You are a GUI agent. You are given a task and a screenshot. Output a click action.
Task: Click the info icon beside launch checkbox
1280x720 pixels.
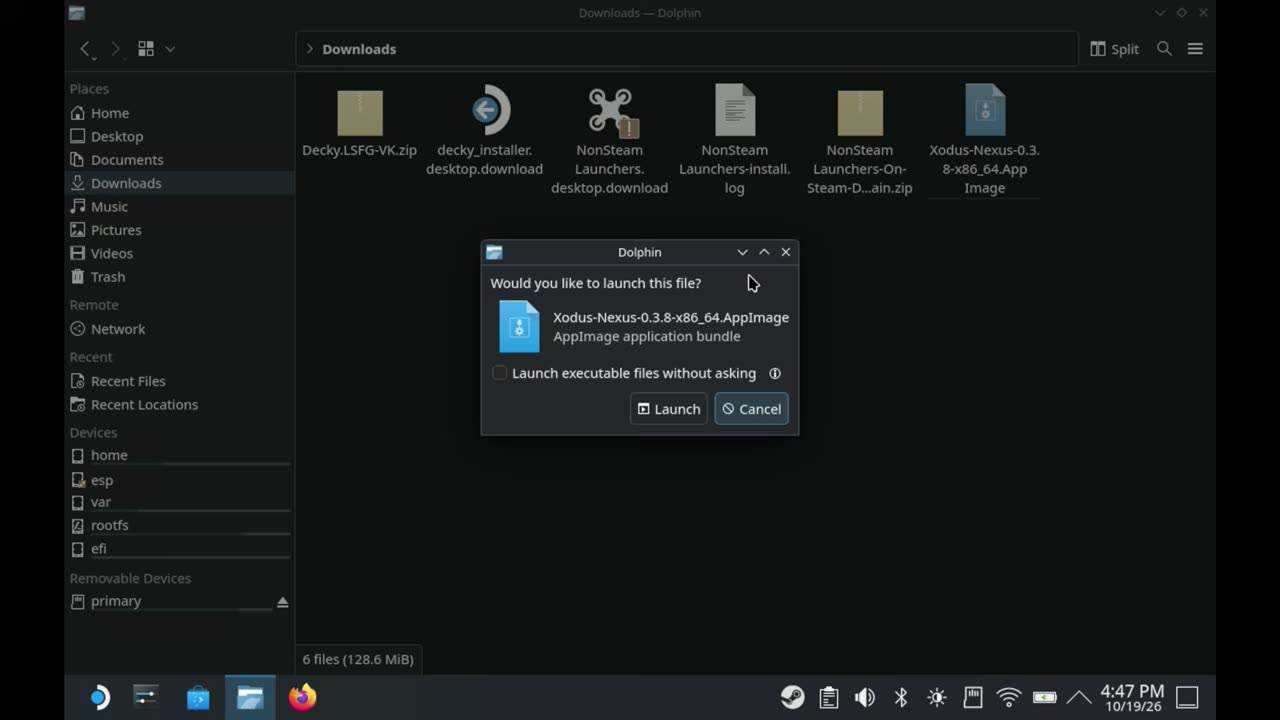[775, 373]
